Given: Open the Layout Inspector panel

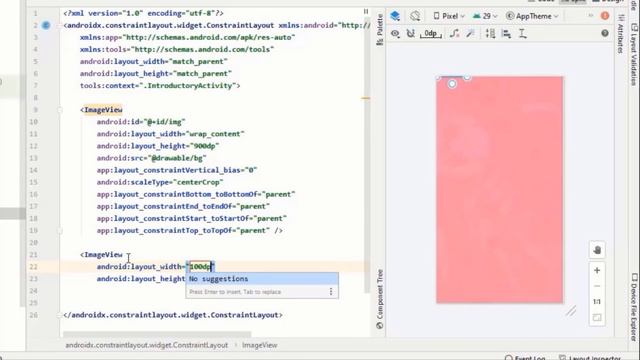Looking at the screenshot, I should coord(590,358).
